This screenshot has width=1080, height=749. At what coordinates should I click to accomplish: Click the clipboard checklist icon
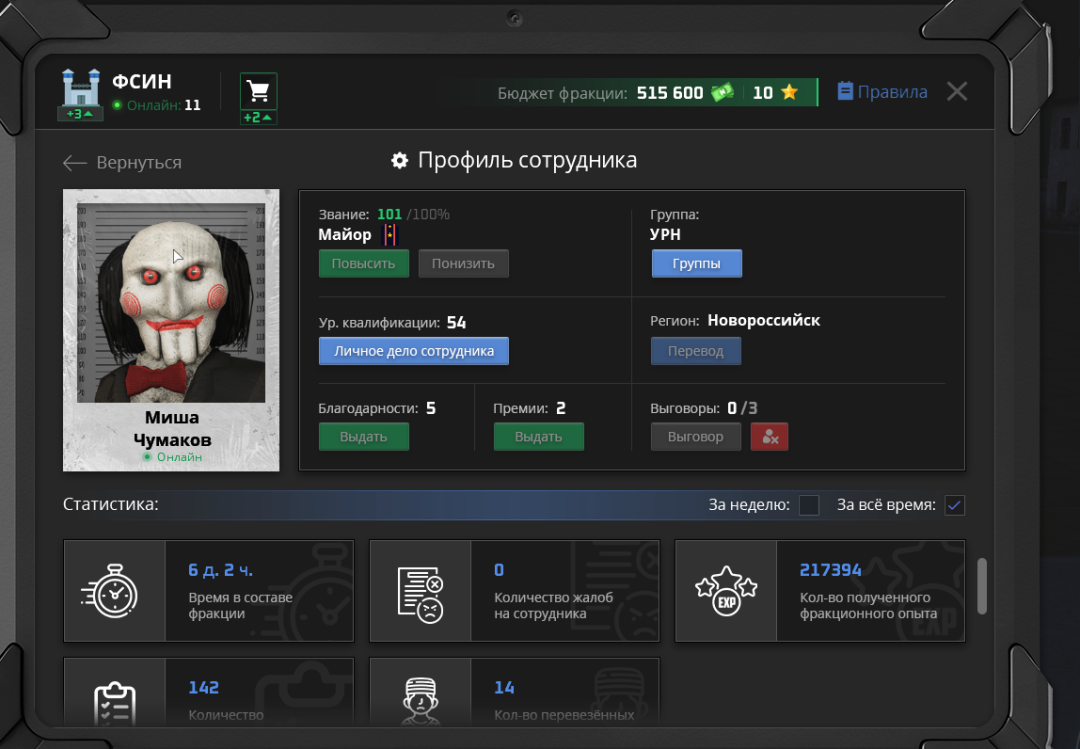pyautogui.click(x=114, y=703)
